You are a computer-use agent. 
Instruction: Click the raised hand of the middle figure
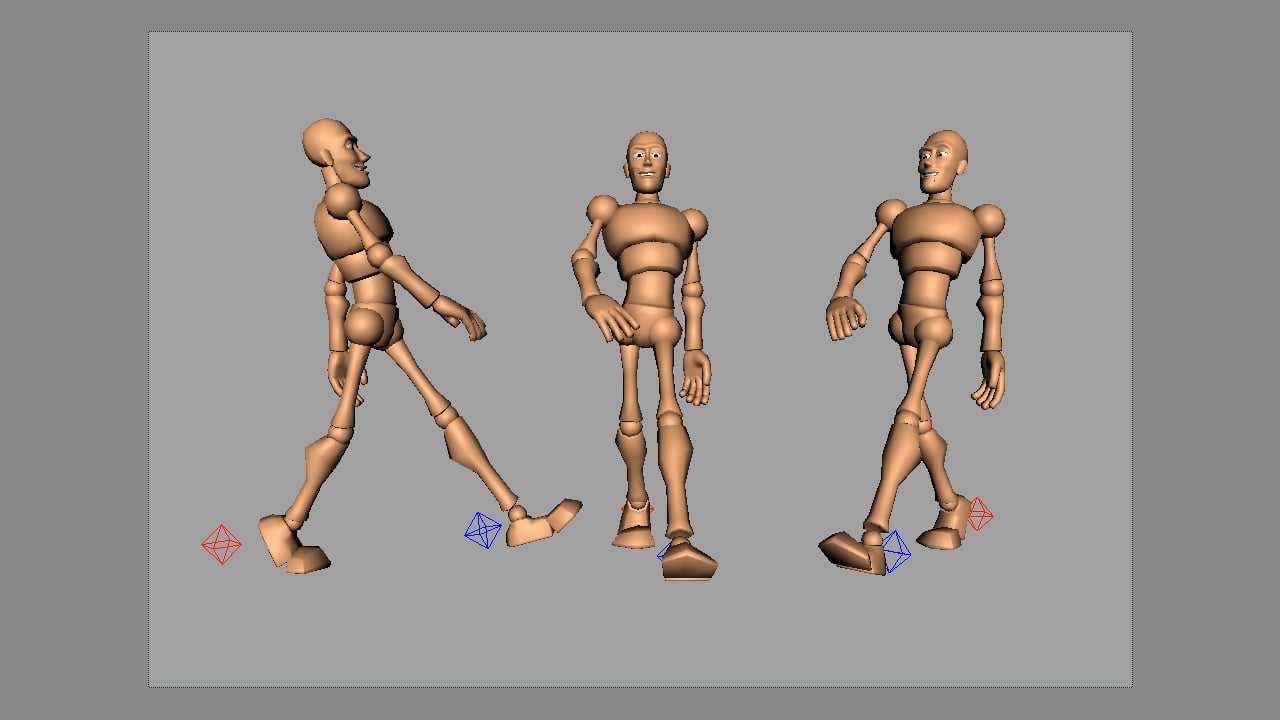coord(612,319)
